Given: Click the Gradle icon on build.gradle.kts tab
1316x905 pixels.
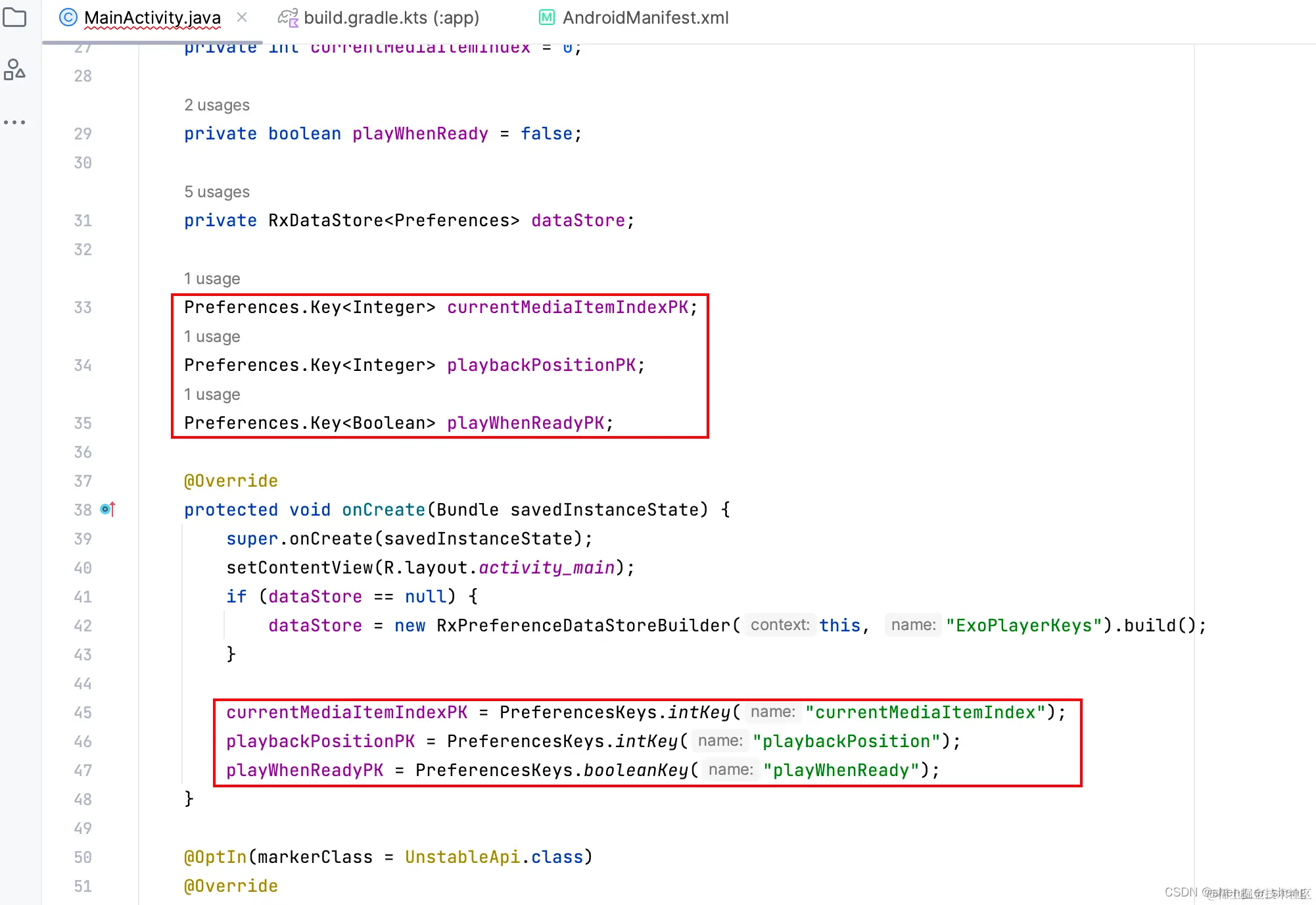Looking at the screenshot, I should tap(288, 18).
